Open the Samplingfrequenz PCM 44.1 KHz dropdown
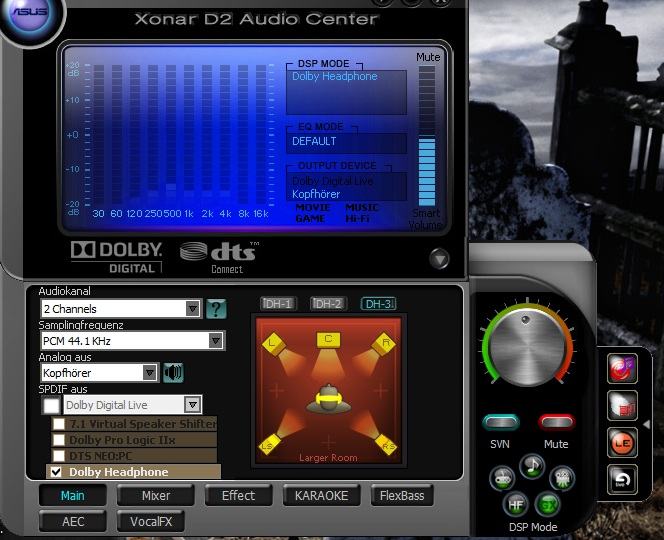 click(x=133, y=341)
